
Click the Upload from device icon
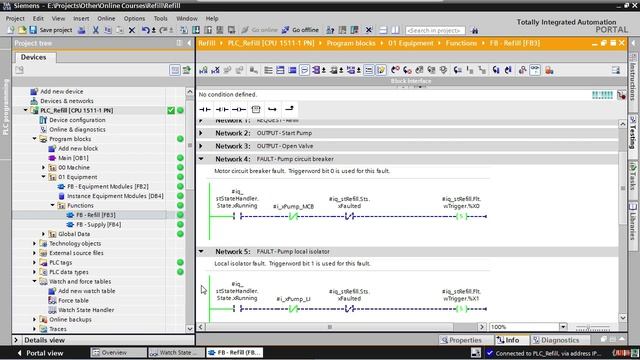tap(208, 30)
